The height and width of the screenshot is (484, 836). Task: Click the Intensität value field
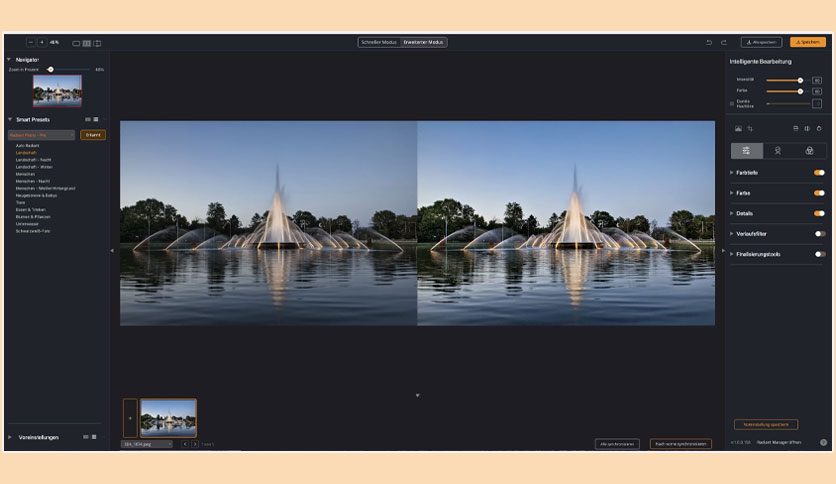[x=817, y=80]
